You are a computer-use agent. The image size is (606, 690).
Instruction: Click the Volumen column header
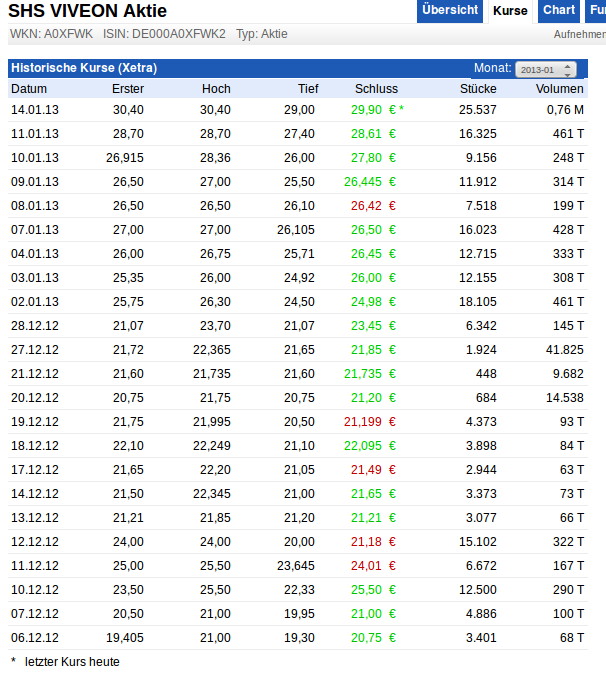pos(559,89)
